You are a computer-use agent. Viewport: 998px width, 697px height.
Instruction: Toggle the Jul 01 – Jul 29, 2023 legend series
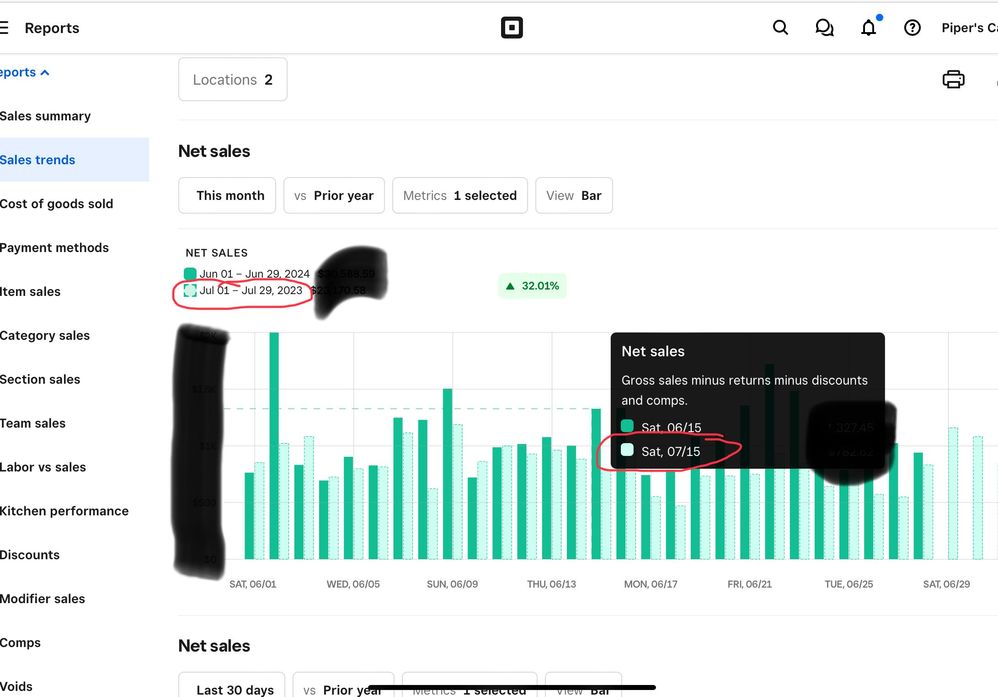190,291
